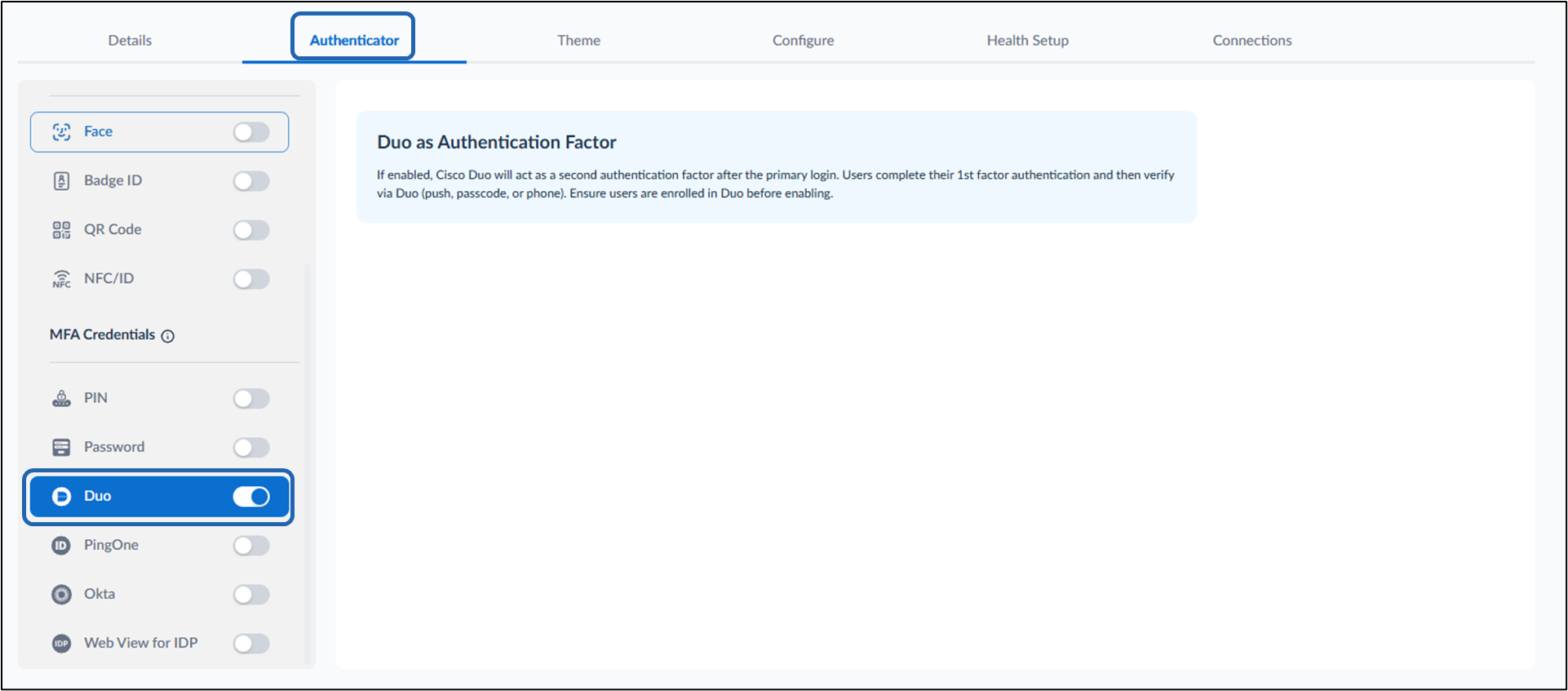The image size is (1568, 691).
Task: Enable Web View for IDP toggle
Action: click(251, 644)
